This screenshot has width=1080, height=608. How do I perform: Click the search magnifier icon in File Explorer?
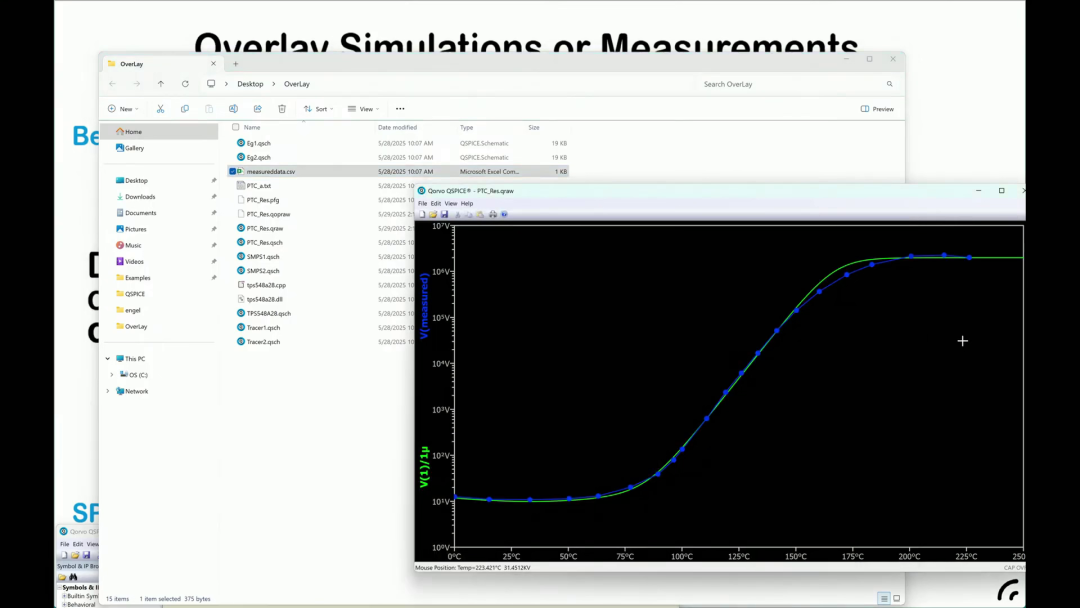coord(889,84)
